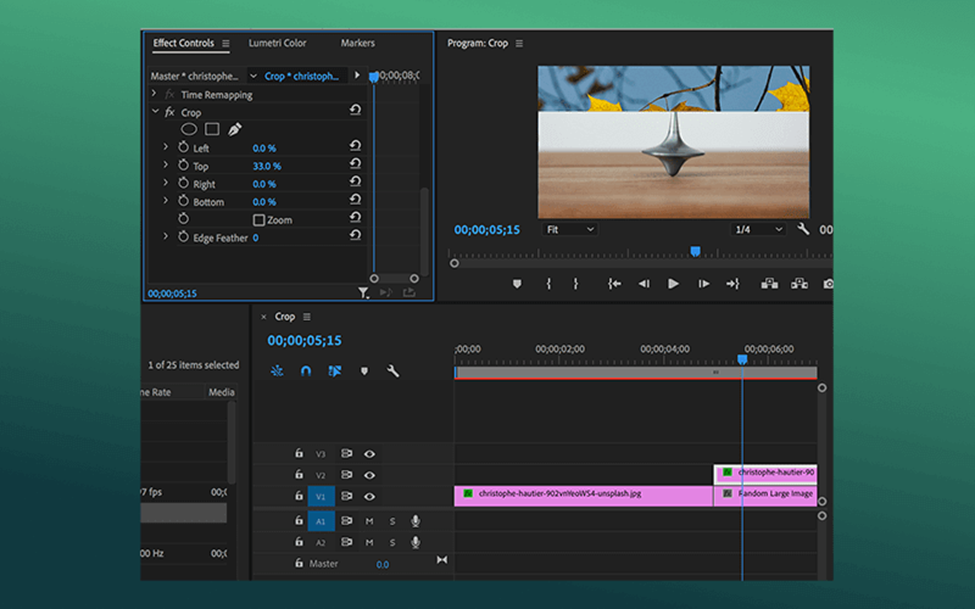Solo the A1 audio track

(392, 521)
